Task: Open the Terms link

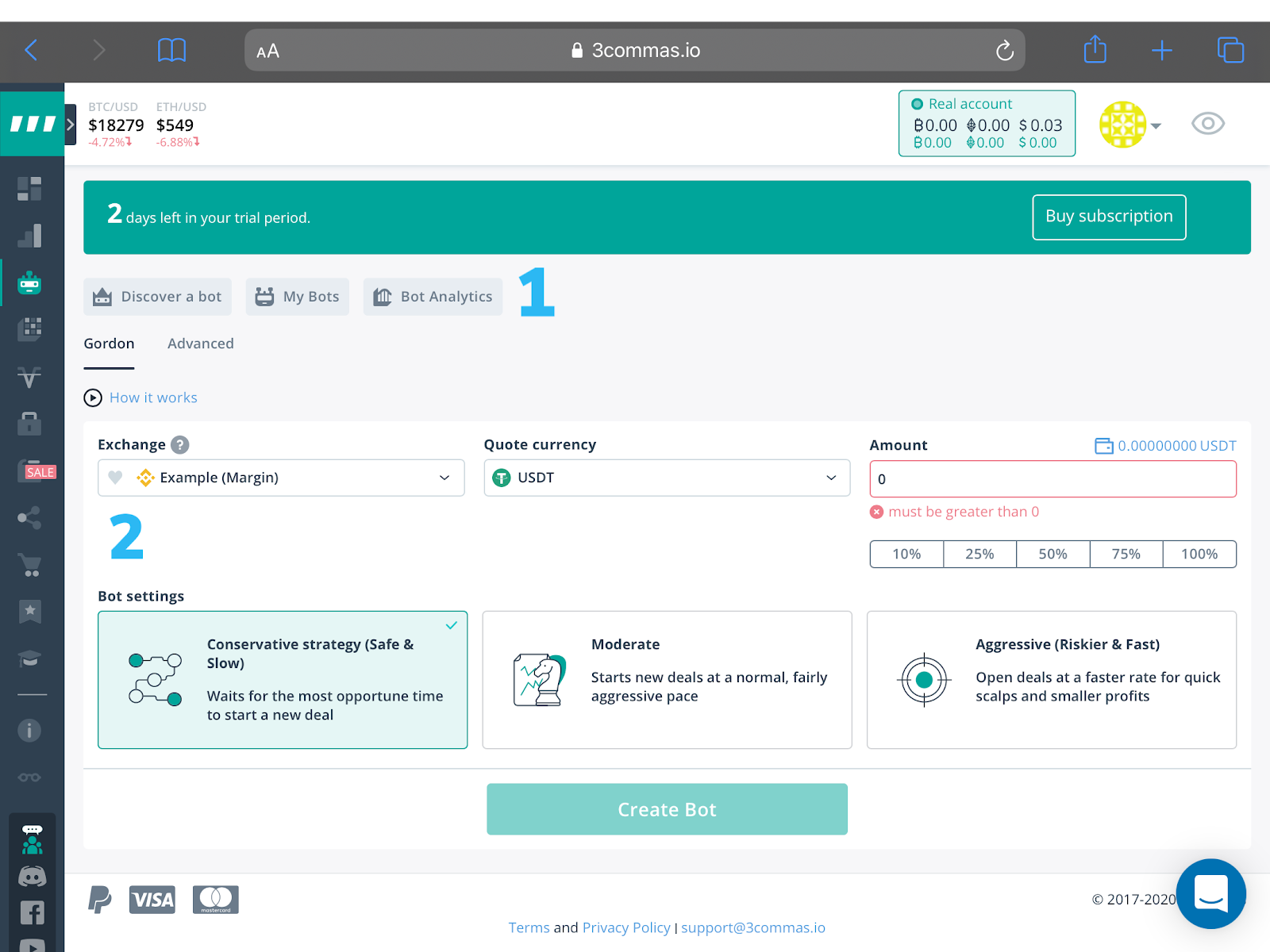Action: 529,927
